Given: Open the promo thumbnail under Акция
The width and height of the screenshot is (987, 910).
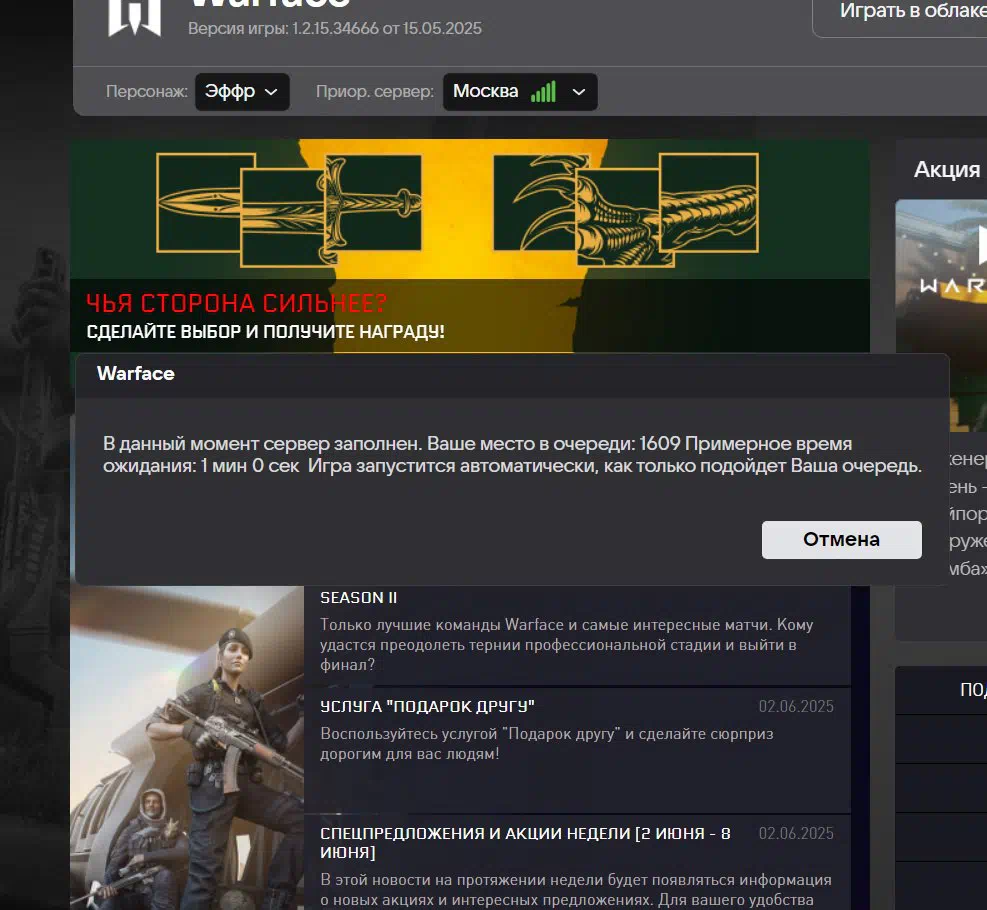Looking at the screenshot, I should point(941,315).
